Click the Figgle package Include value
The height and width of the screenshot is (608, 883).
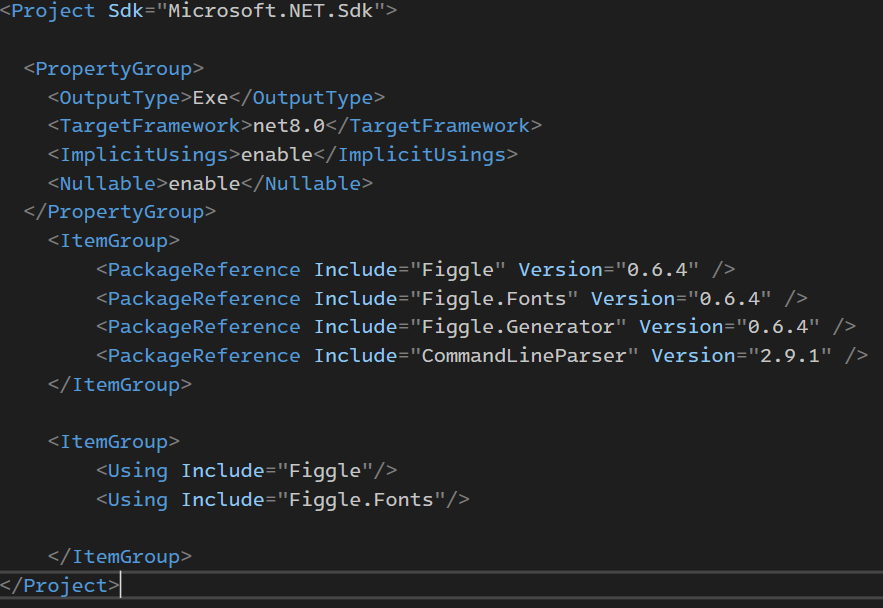pyautogui.click(x=457, y=270)
